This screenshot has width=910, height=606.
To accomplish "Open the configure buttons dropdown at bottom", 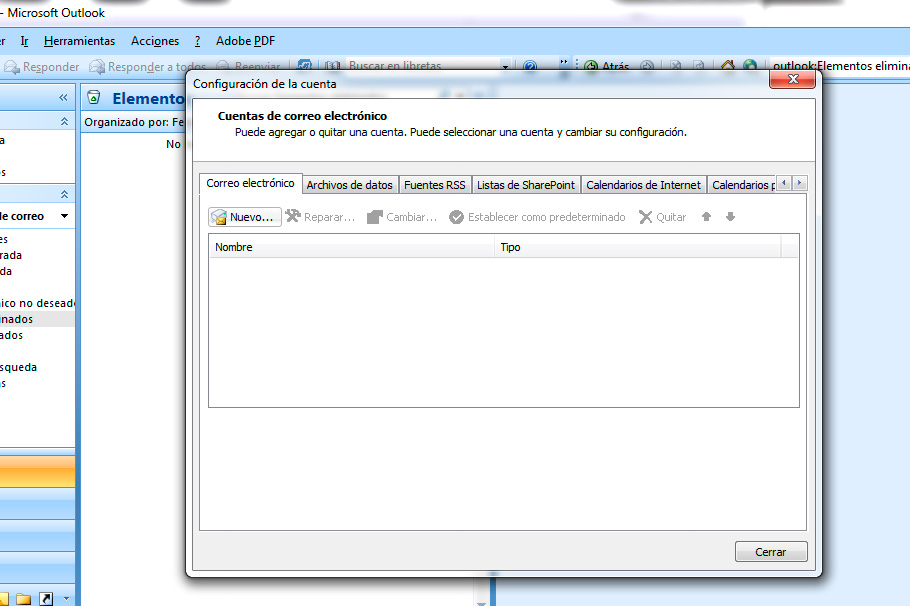I will [x=66, y=598].
